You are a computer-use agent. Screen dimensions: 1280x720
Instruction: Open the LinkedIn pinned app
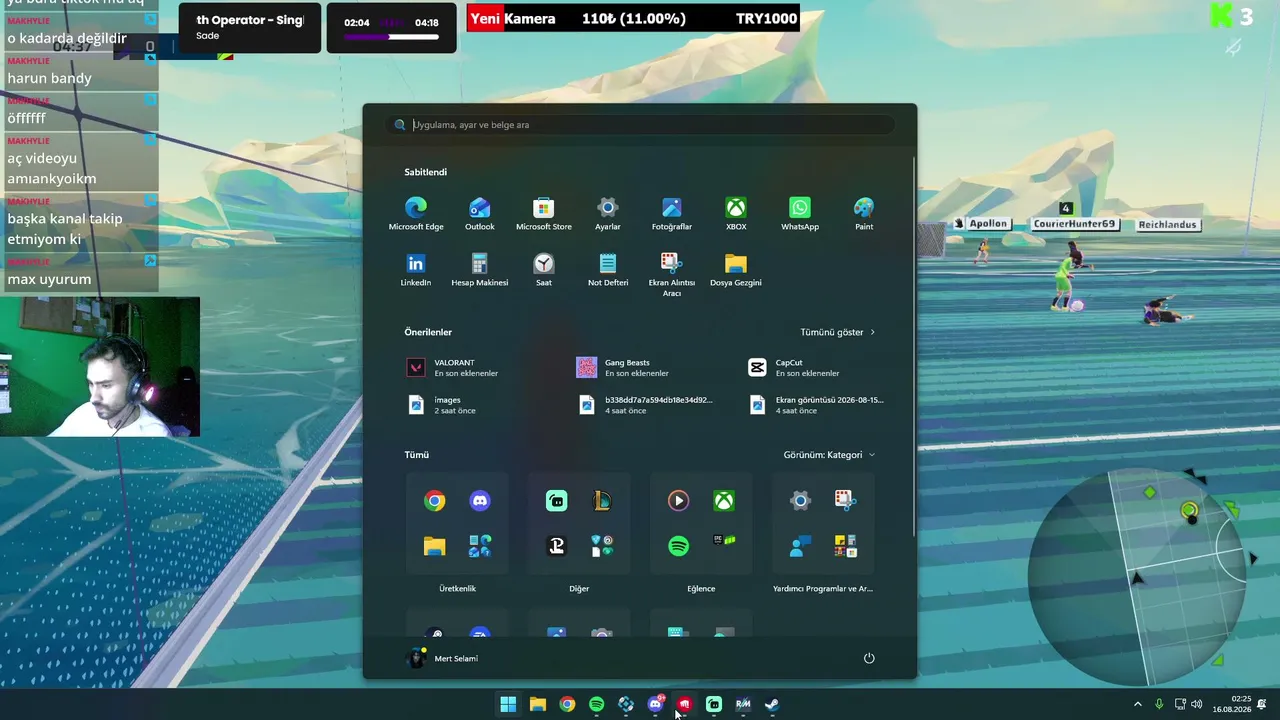416,270
